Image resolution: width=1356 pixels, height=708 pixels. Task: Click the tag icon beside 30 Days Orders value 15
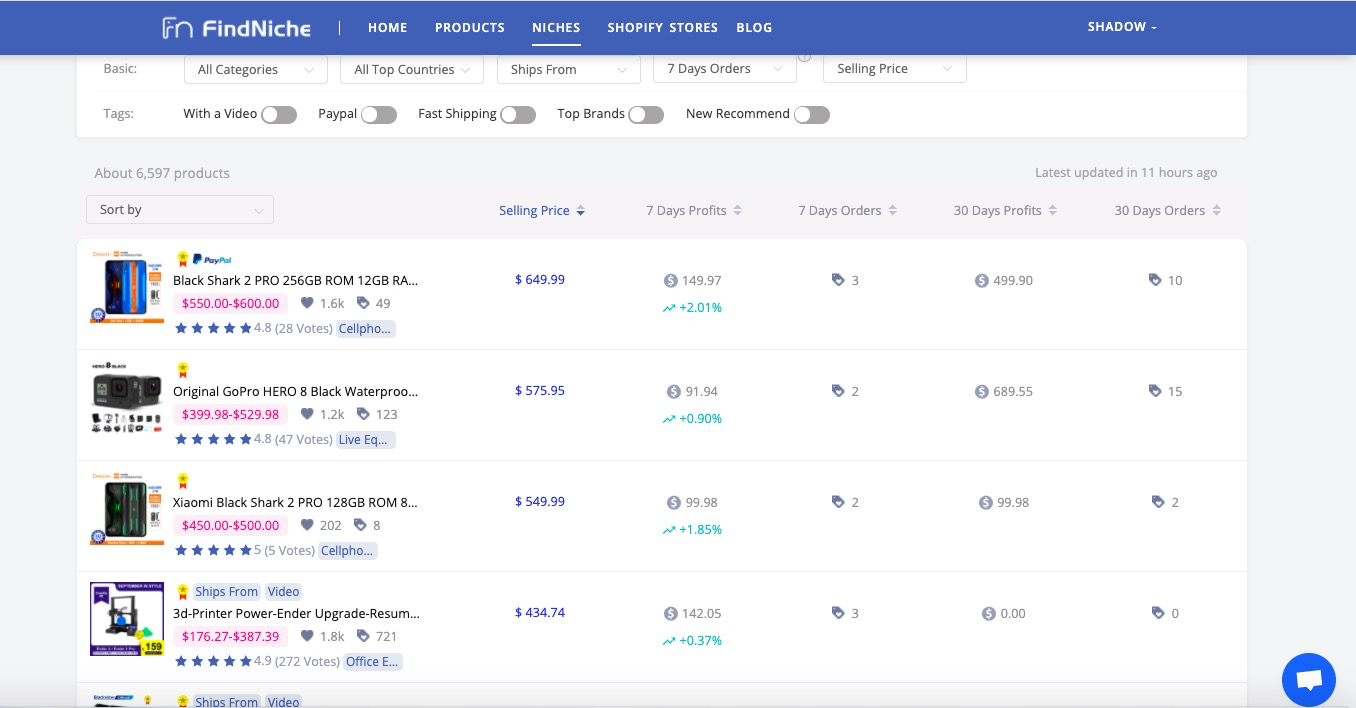click(1155, 391)
